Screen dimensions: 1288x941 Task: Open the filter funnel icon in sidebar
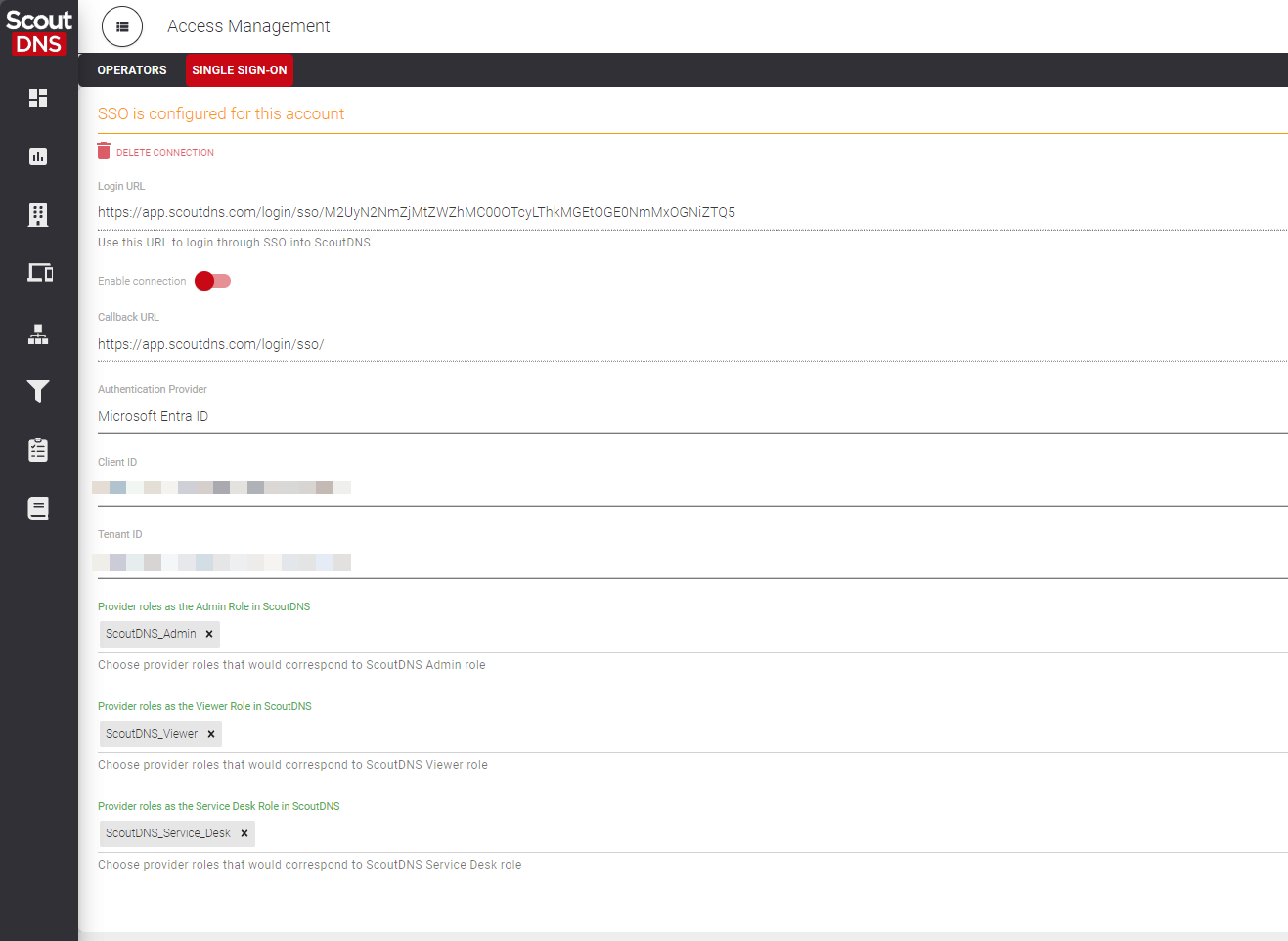38,391
